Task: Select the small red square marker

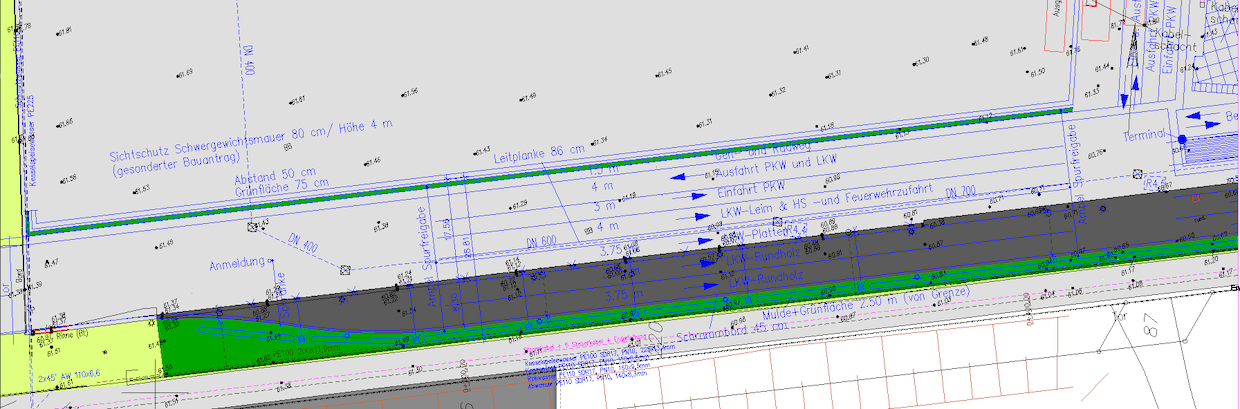Action: coord(1195,198)
